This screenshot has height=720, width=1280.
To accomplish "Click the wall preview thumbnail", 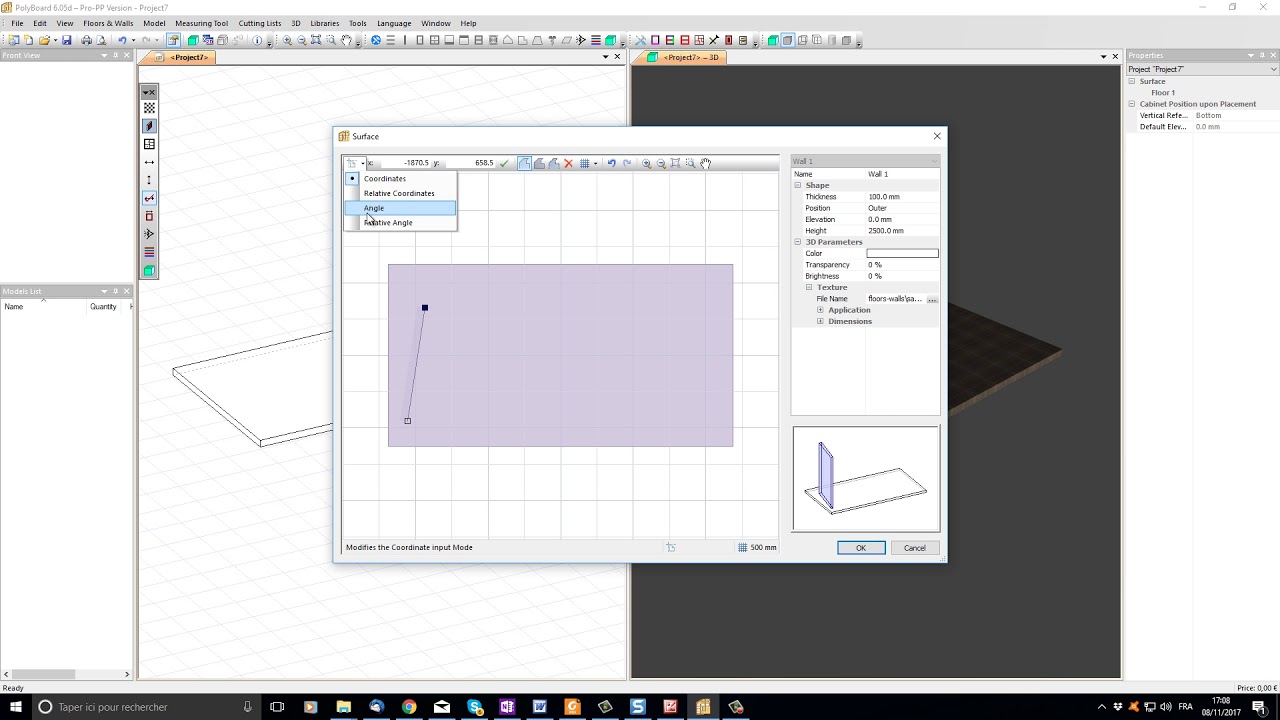I will 866,479.
